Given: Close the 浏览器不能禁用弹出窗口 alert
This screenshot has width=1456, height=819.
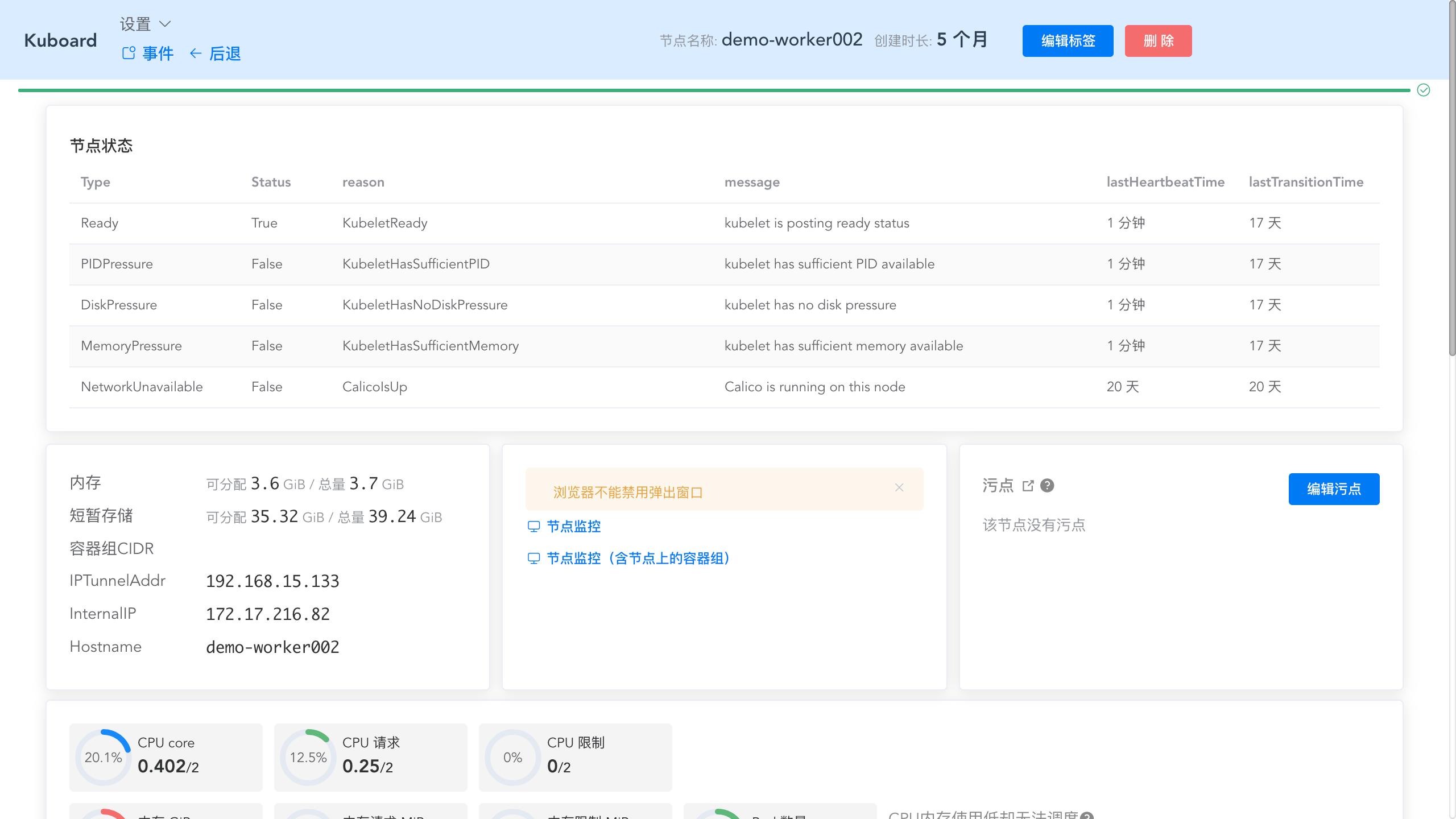Looking at the screenshot, I should point(899,487).
